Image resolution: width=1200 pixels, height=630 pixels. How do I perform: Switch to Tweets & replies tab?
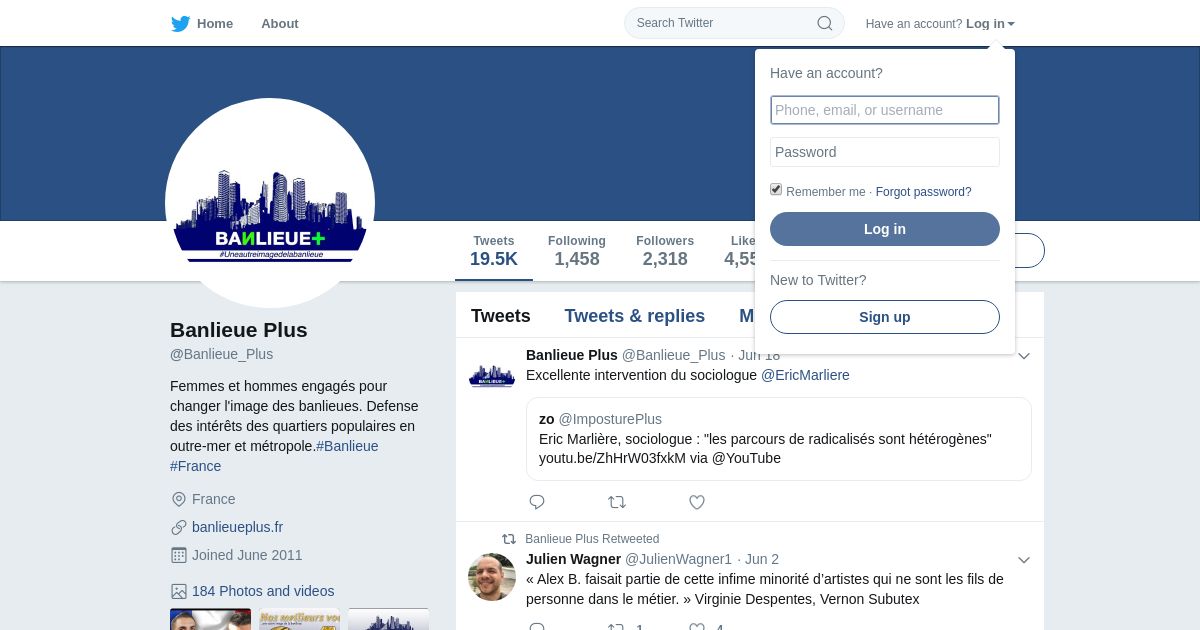pos(635,316)
